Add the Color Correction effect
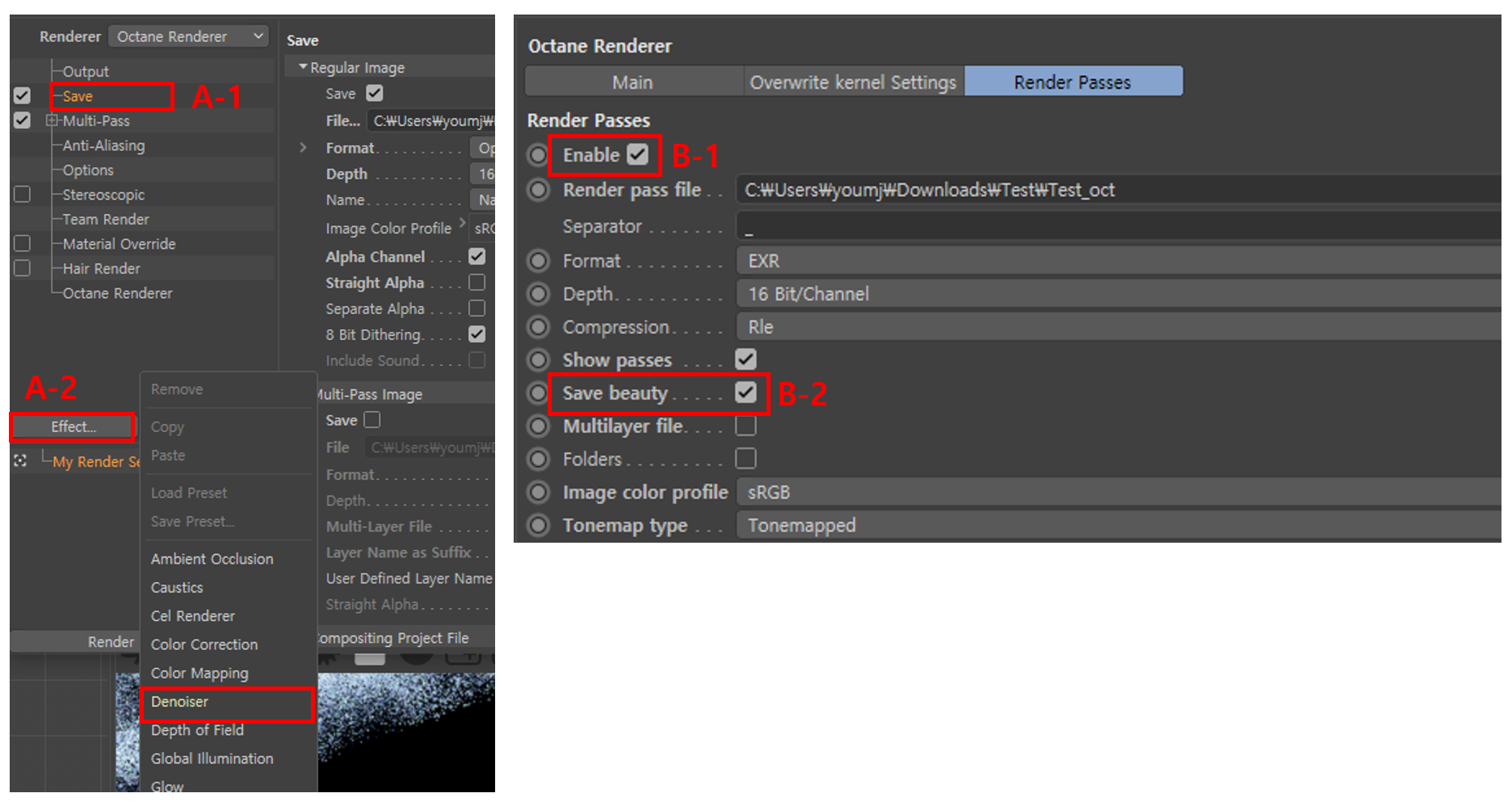1512x810 pixels. (x=204, y=644)
